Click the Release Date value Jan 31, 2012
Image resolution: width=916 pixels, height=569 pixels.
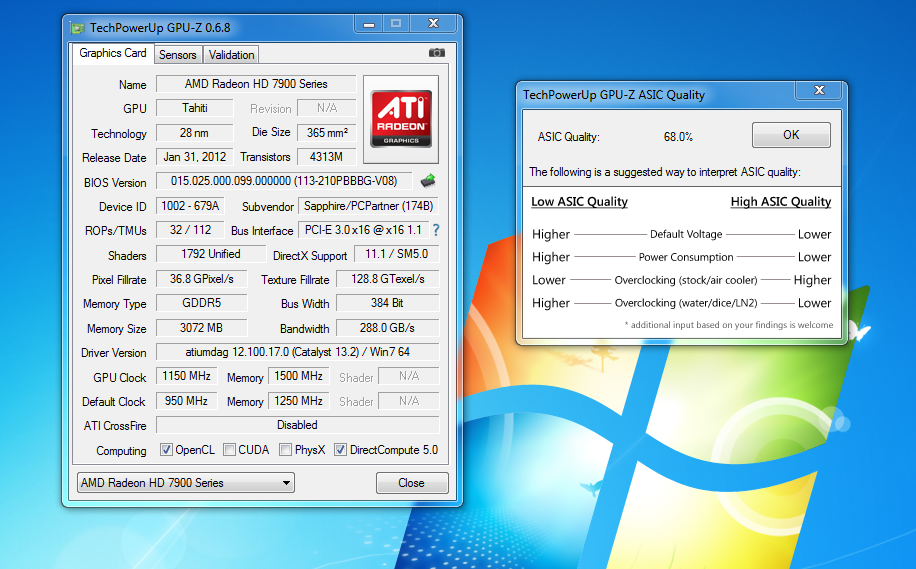[x=195, y=157]
